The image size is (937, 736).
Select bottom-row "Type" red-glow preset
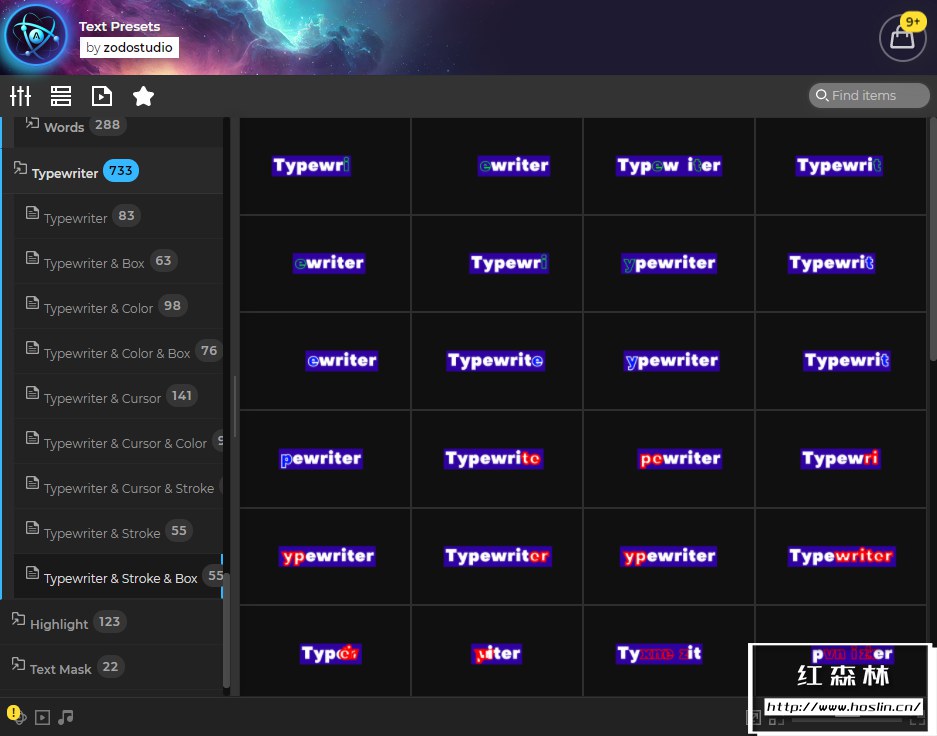click(325, 651)
